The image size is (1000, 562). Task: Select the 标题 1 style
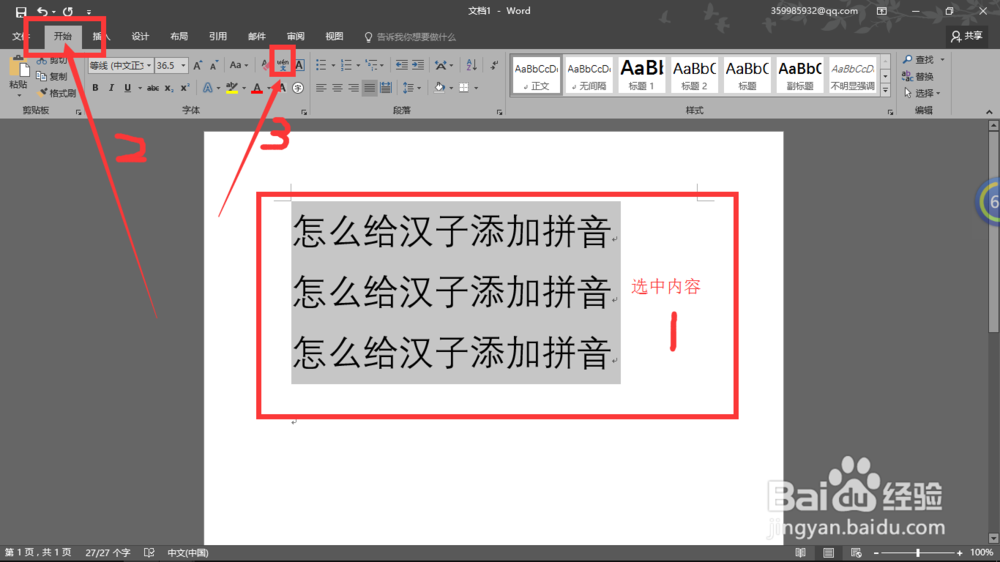point(642,75)
